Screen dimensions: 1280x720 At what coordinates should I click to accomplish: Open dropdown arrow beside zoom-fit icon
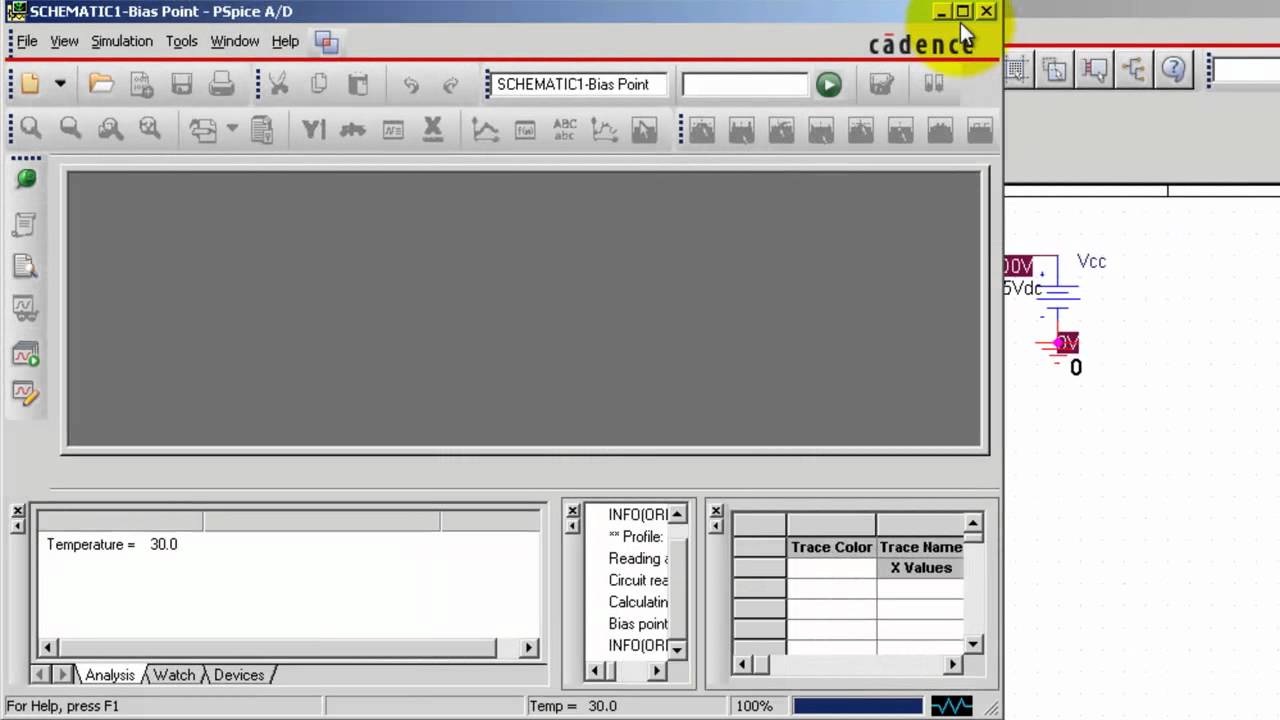pos(232,129)
